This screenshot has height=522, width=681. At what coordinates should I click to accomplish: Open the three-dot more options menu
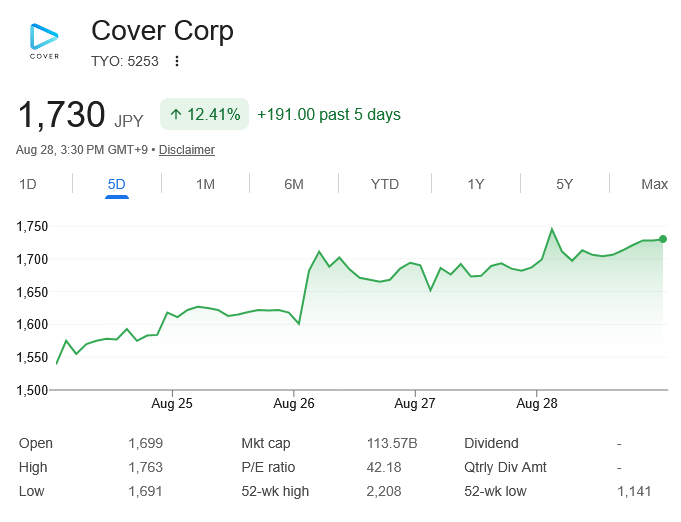[177, 61]
